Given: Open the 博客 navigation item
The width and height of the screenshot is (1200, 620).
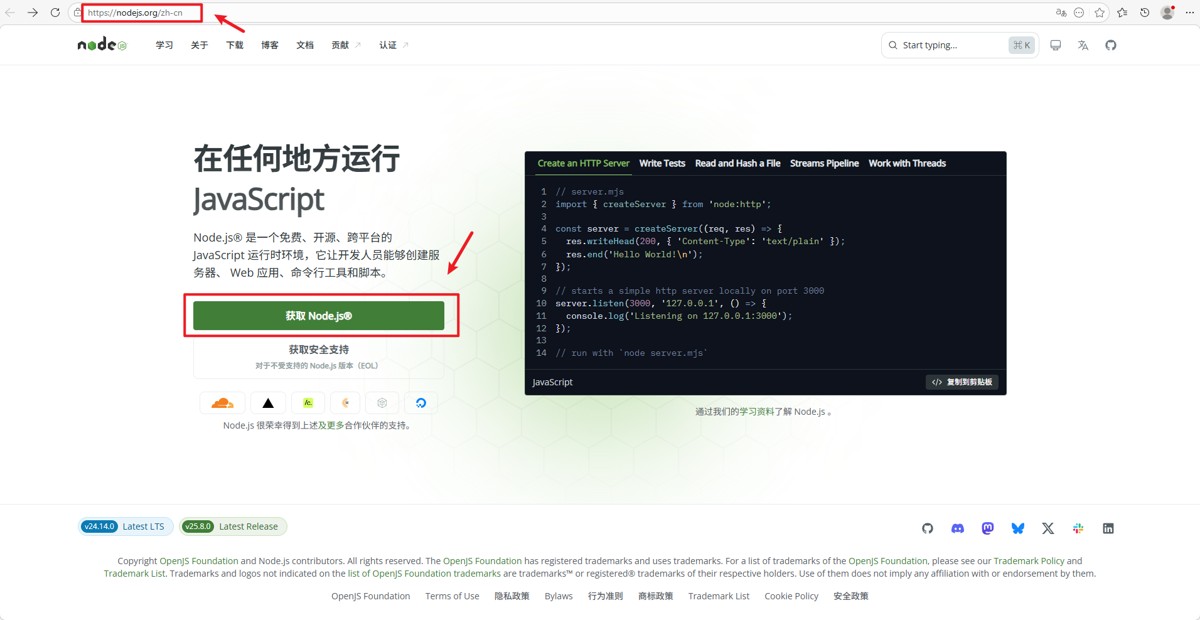Looking at the screenshot, I should click(x=270, y=45).
